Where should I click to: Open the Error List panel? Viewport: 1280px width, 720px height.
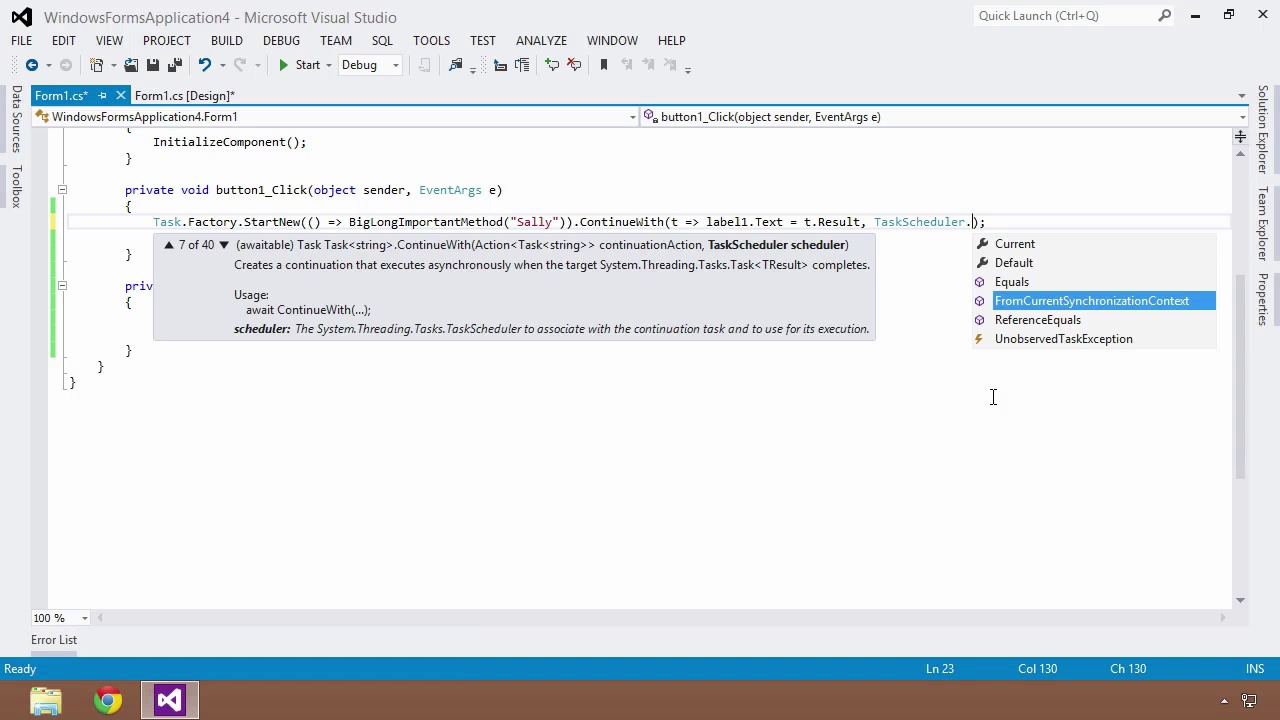(x=54, y=640)
